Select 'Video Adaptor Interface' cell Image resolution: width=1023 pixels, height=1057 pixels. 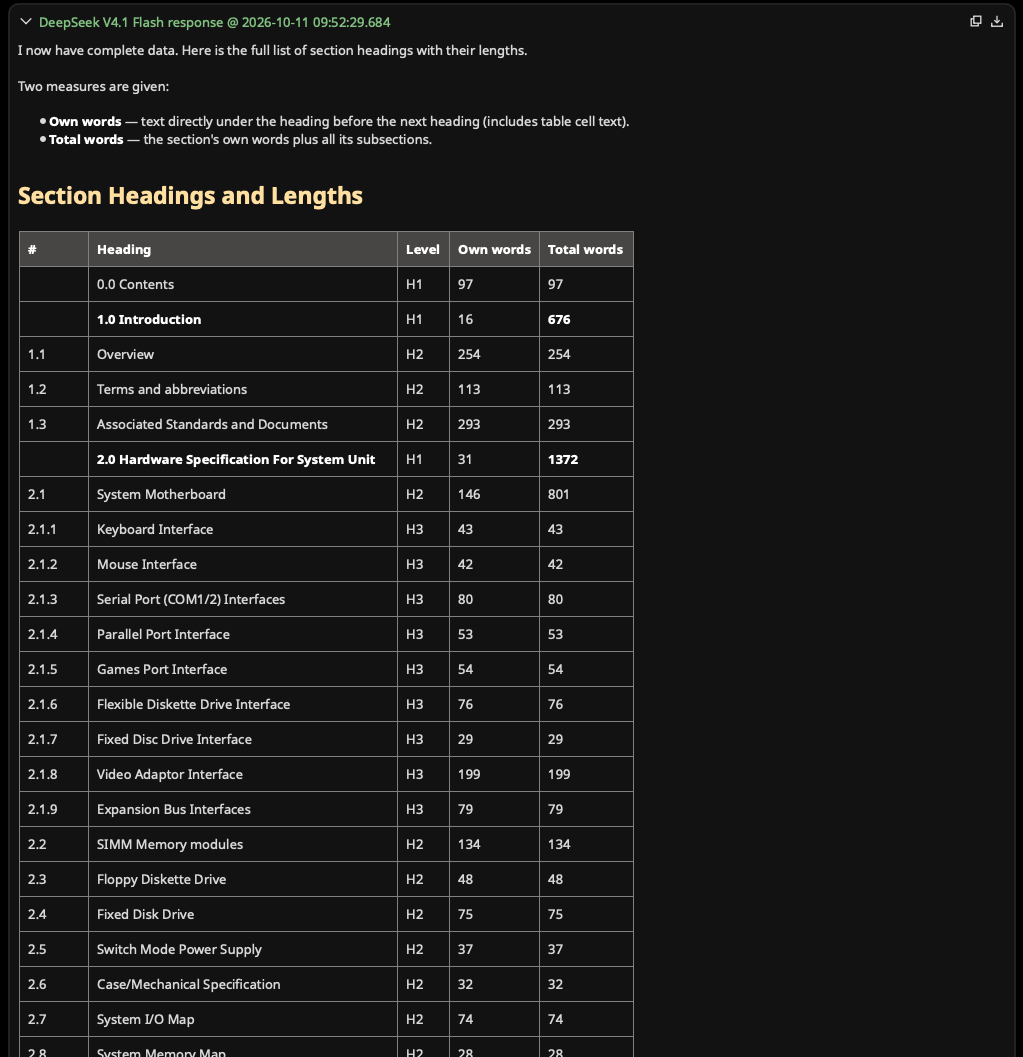pyautogui.click(x=243, y=775)
